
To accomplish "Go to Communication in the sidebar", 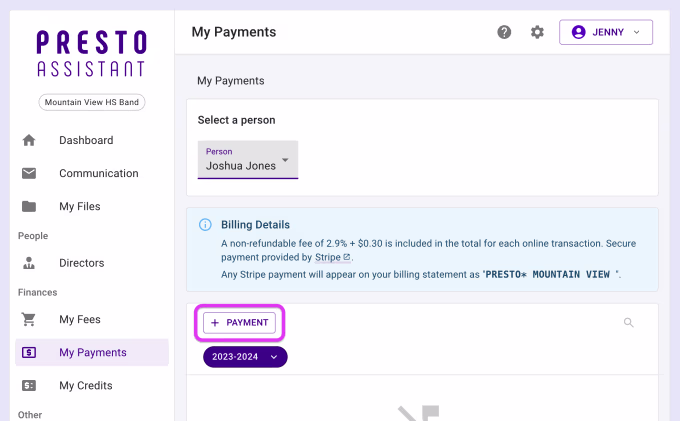I will click(x=98, y=173).
